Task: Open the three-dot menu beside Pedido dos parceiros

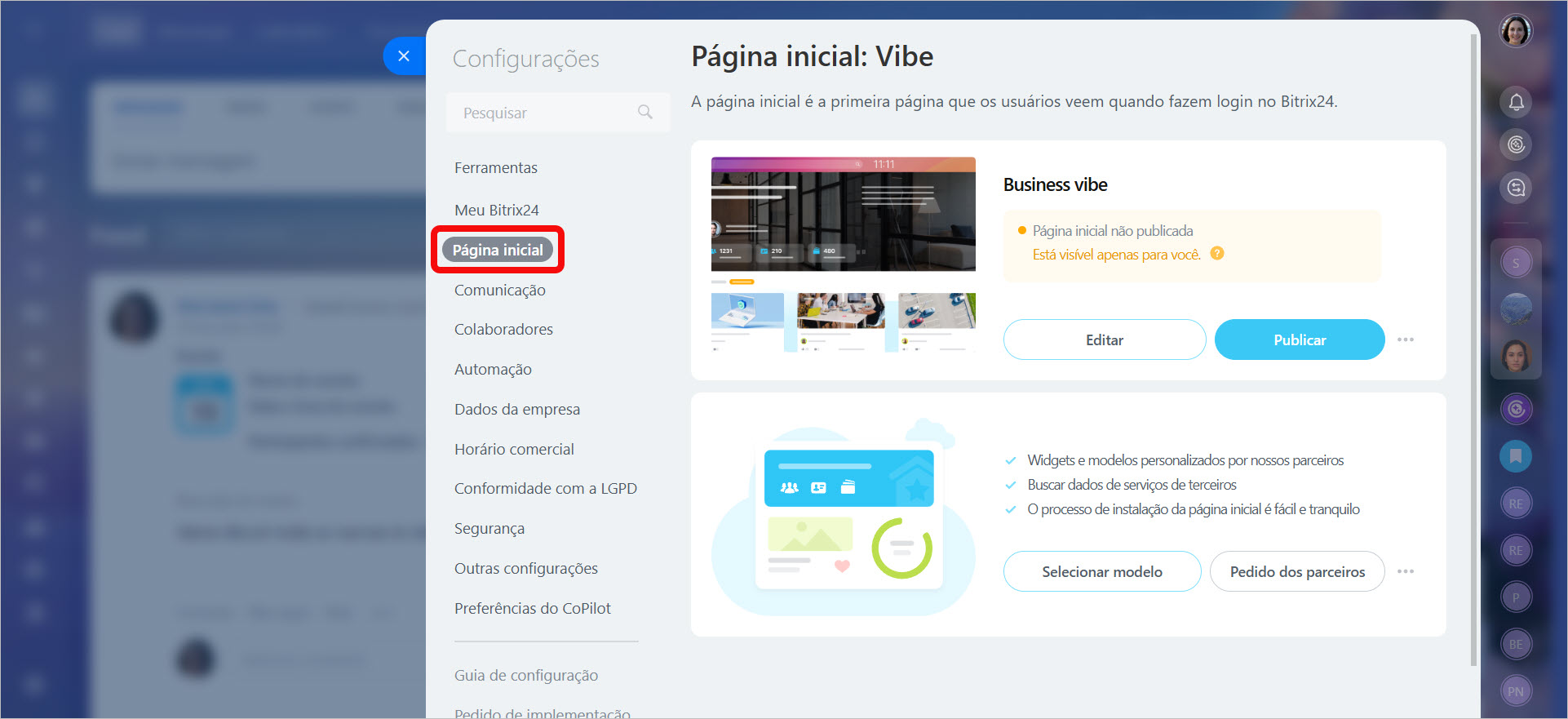Action: [x=1405, y=571]
